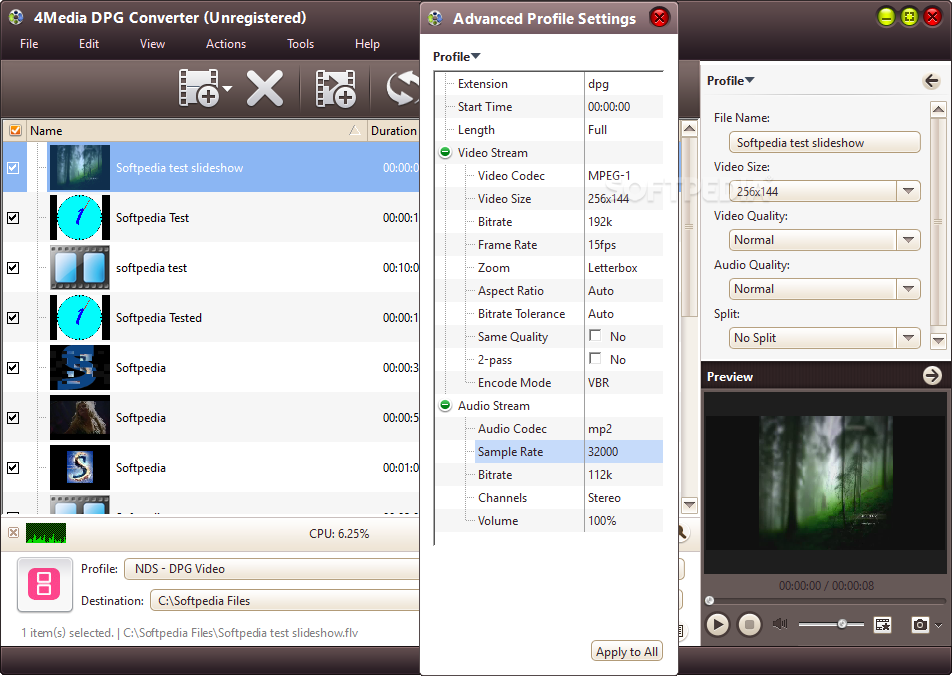Screen dimensions: 952x676
Task: Open the View menu
Action: (x=152, y=44)
